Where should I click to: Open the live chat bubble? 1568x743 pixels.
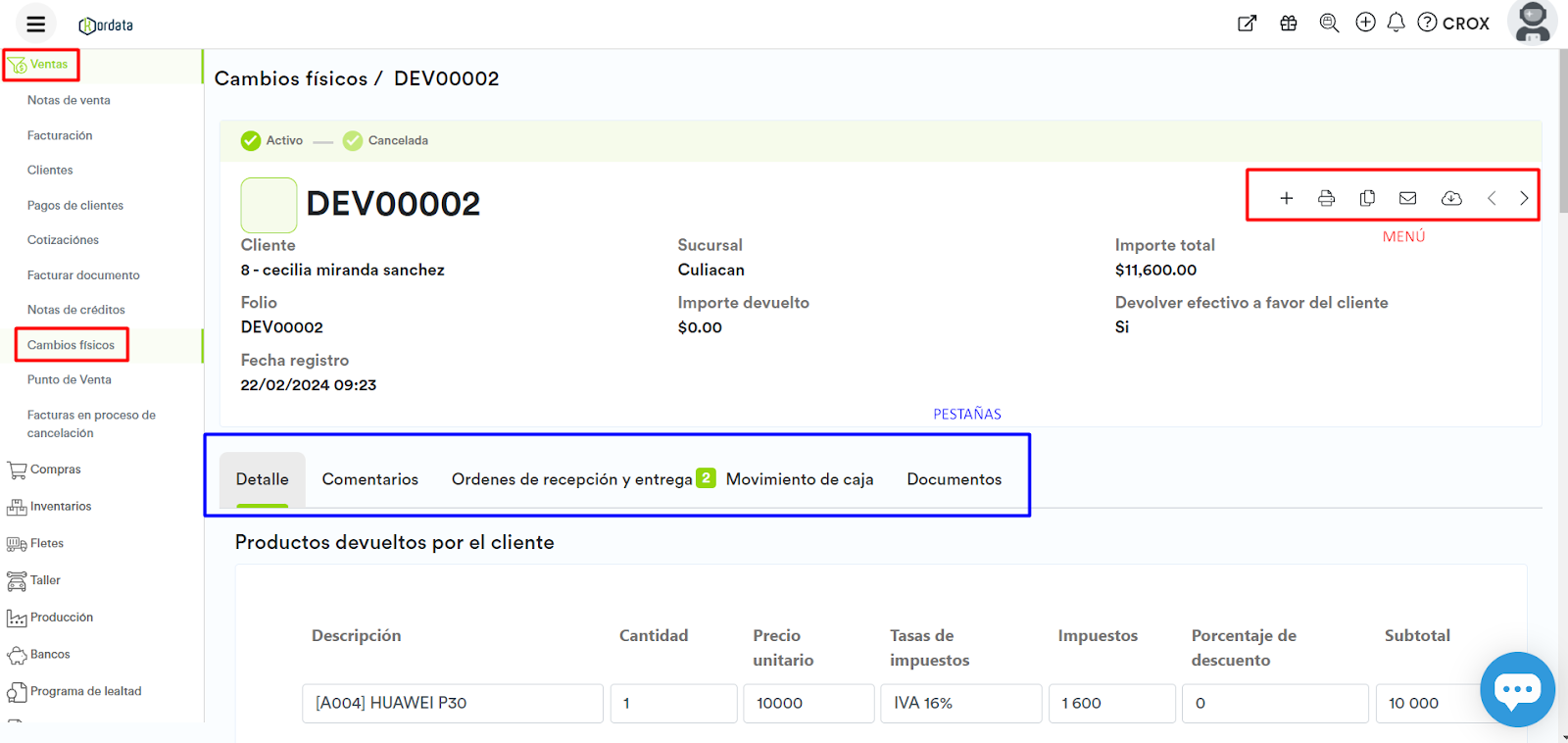pos(1516,689)
